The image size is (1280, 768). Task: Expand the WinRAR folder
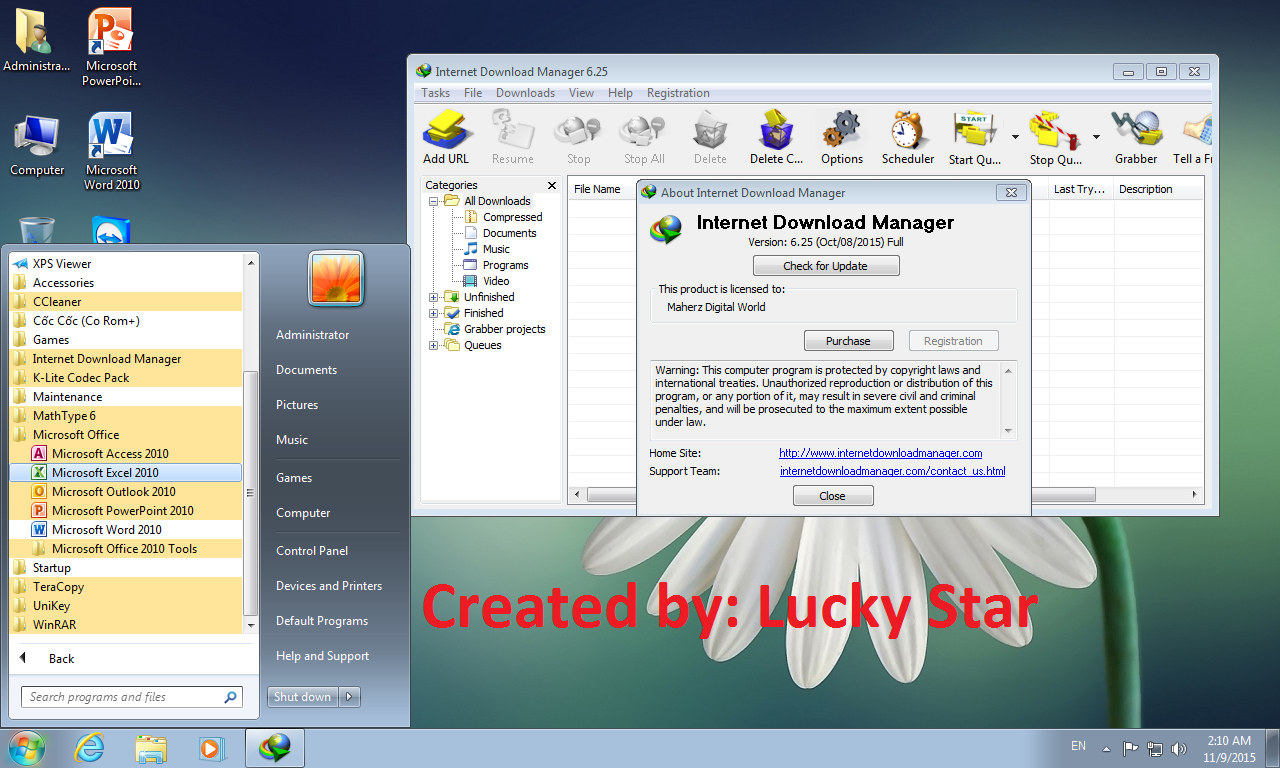coord(125,625)
